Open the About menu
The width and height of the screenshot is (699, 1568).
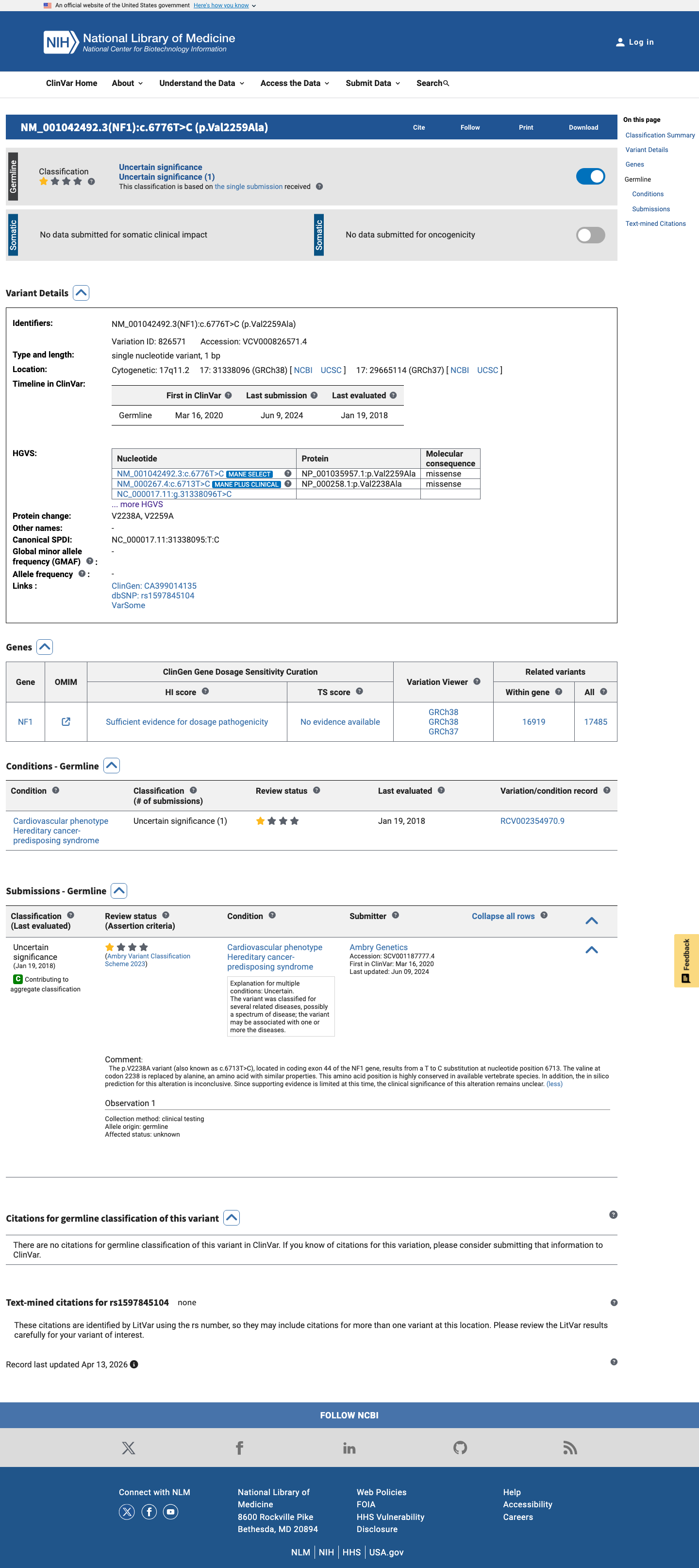pyautogui.click(x=127, y=84)
